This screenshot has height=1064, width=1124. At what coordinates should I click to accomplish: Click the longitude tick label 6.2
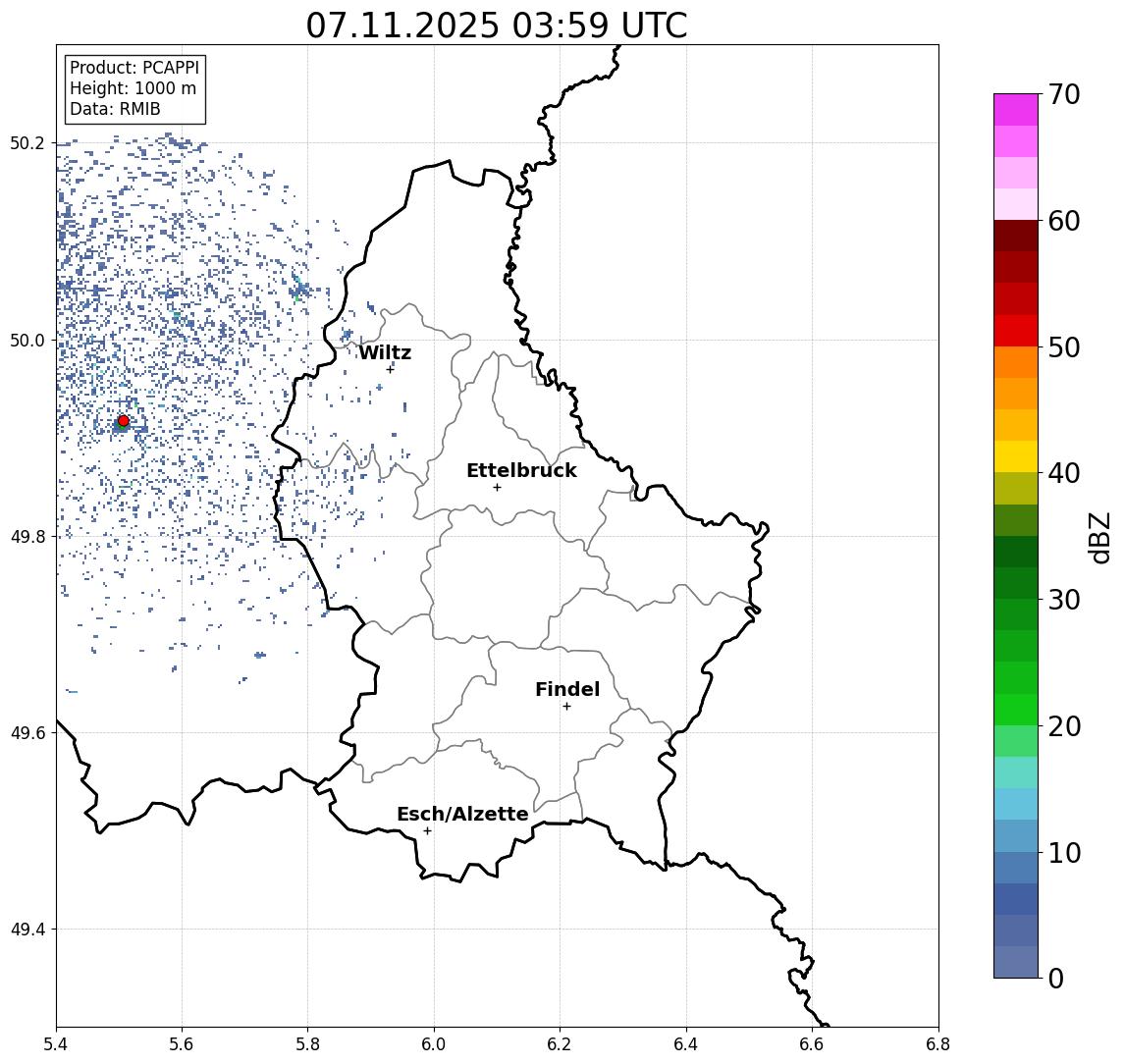(x=560, y=1044)
